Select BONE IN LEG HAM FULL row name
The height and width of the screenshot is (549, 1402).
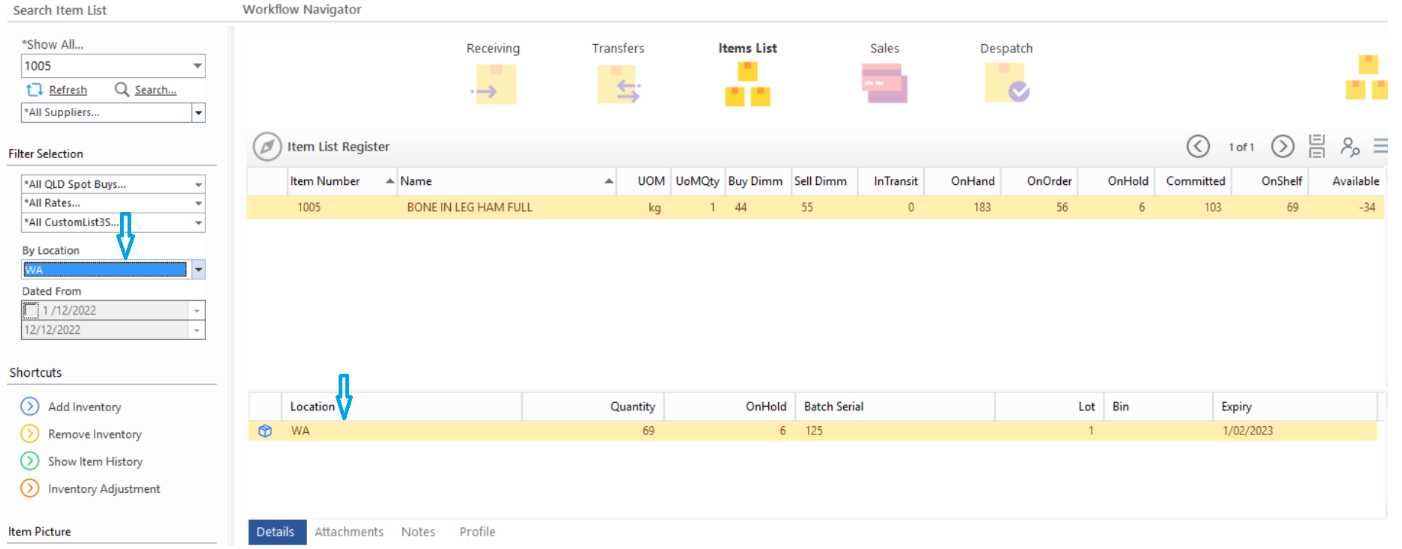[x=469, y=208]
